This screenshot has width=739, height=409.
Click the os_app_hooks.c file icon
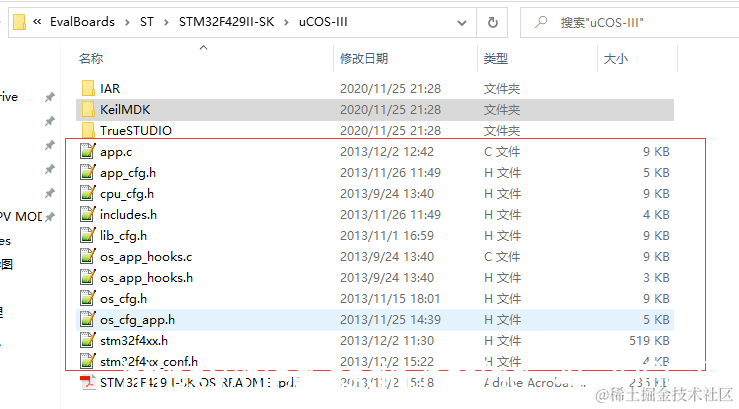point(88,257)
